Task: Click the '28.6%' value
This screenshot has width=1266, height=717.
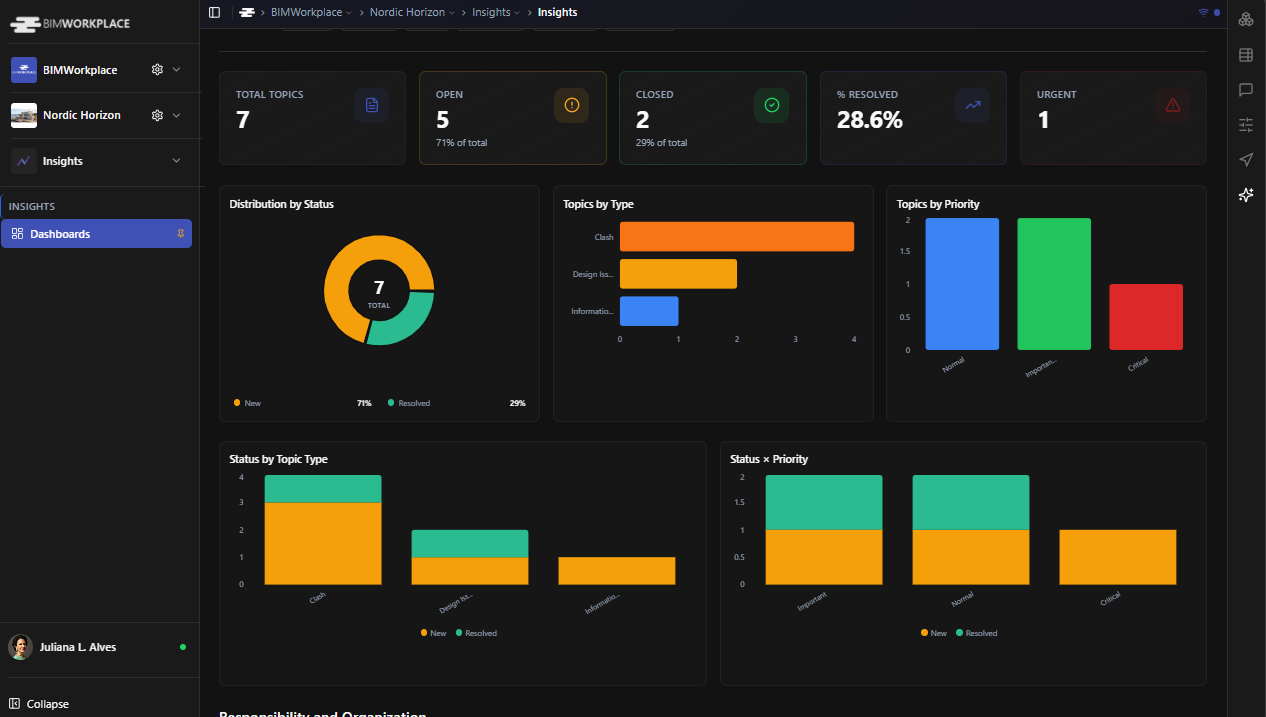Action: point(869,120)
